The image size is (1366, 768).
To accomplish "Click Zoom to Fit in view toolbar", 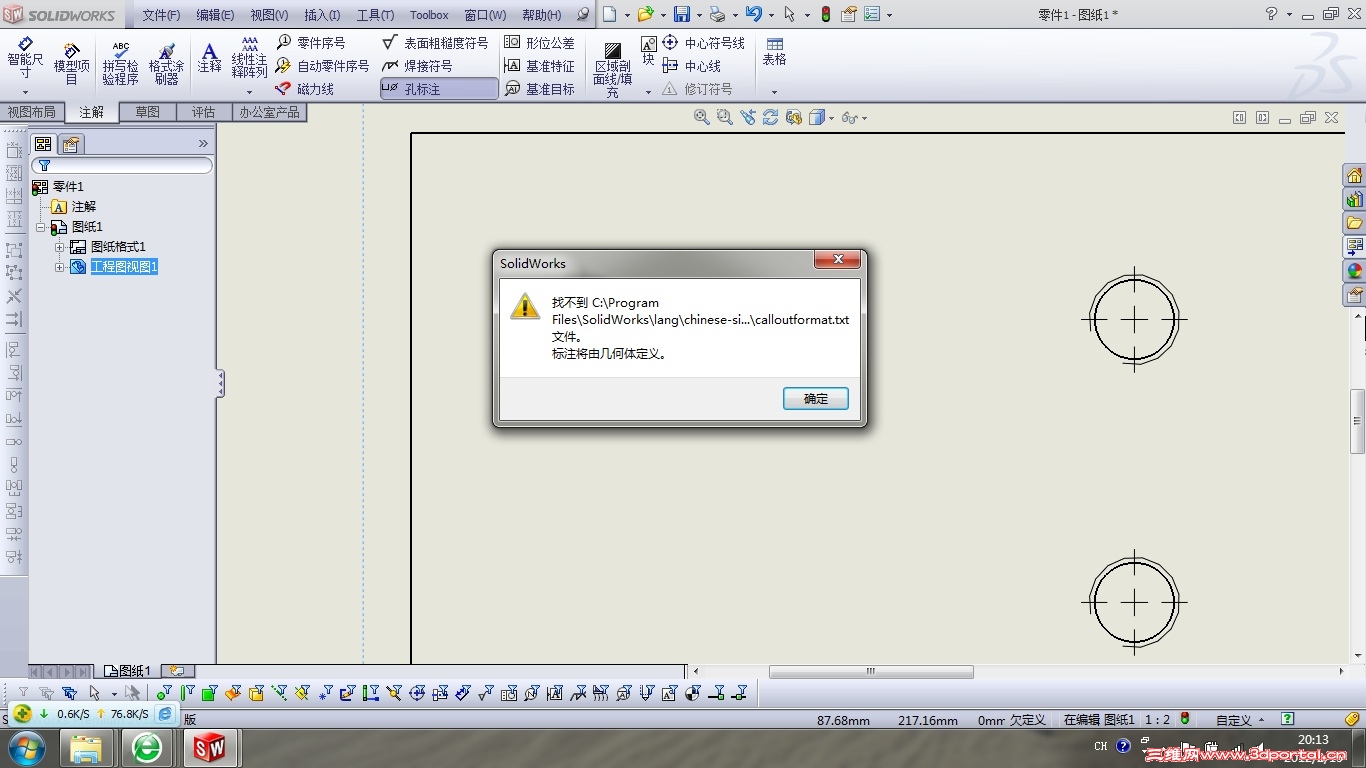I will pyautogui.click(x=702, y=118).
